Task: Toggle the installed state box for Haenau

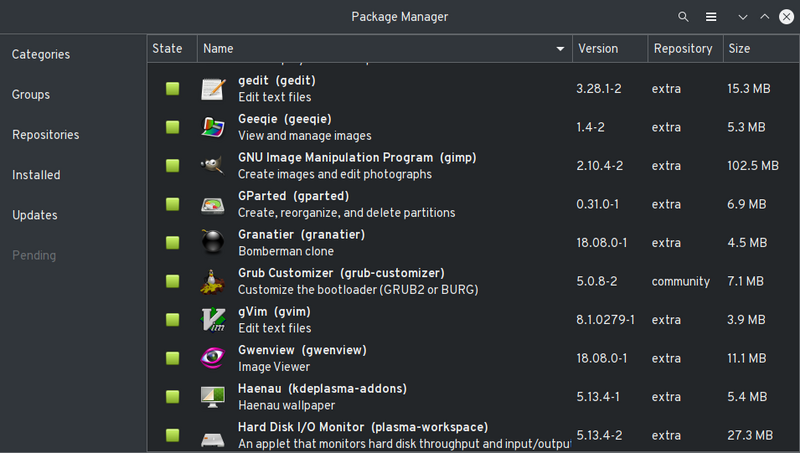Action: 172,396
